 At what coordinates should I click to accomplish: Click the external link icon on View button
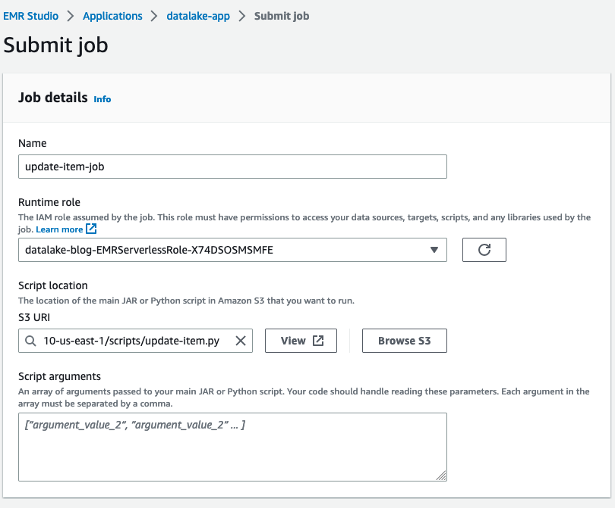point(318,341)
